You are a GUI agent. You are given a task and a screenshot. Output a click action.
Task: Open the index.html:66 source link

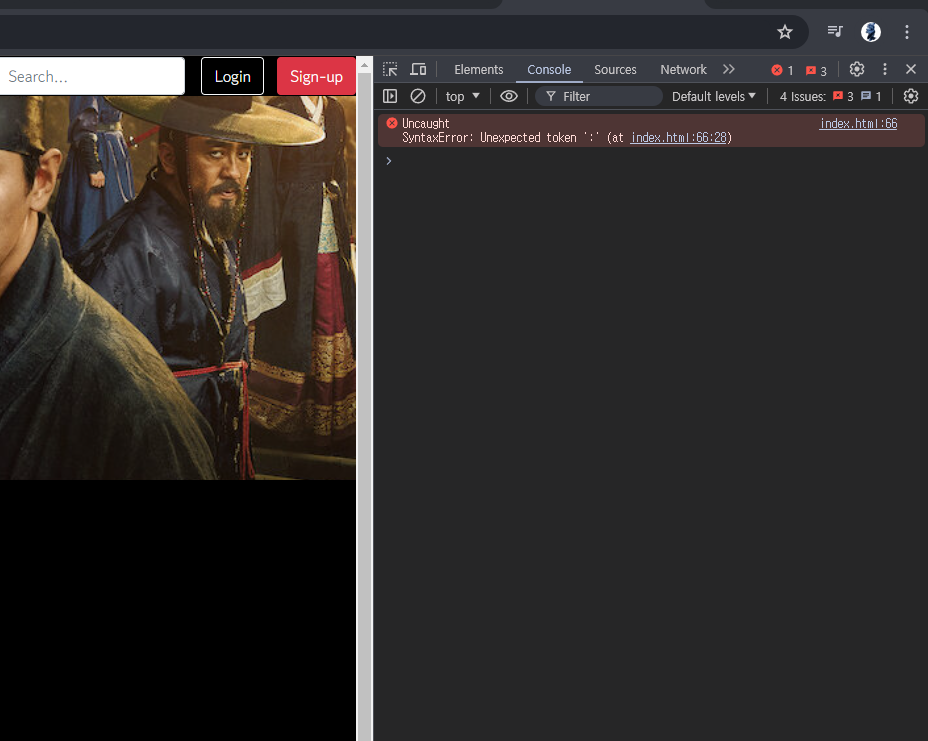pos(858,123)
